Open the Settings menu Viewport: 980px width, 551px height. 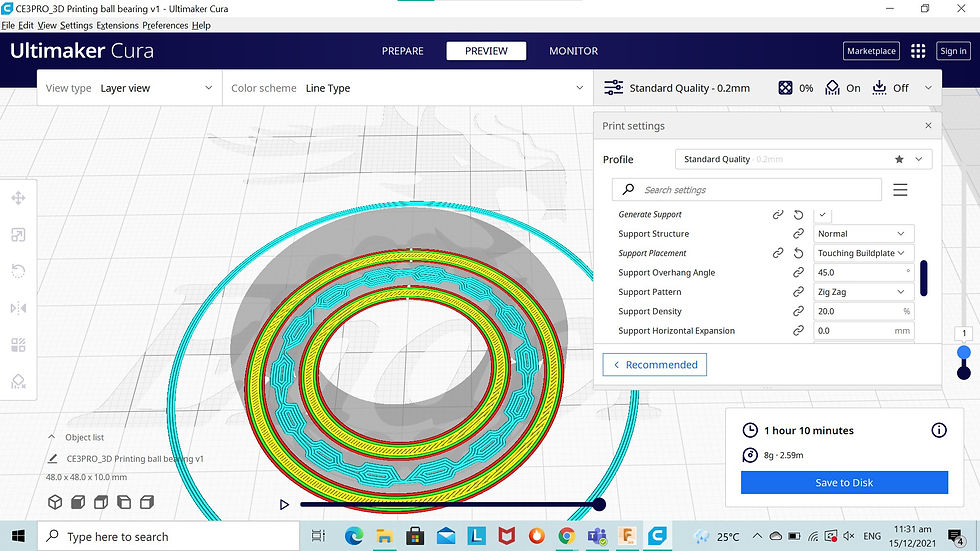click(x=76, y=26)
